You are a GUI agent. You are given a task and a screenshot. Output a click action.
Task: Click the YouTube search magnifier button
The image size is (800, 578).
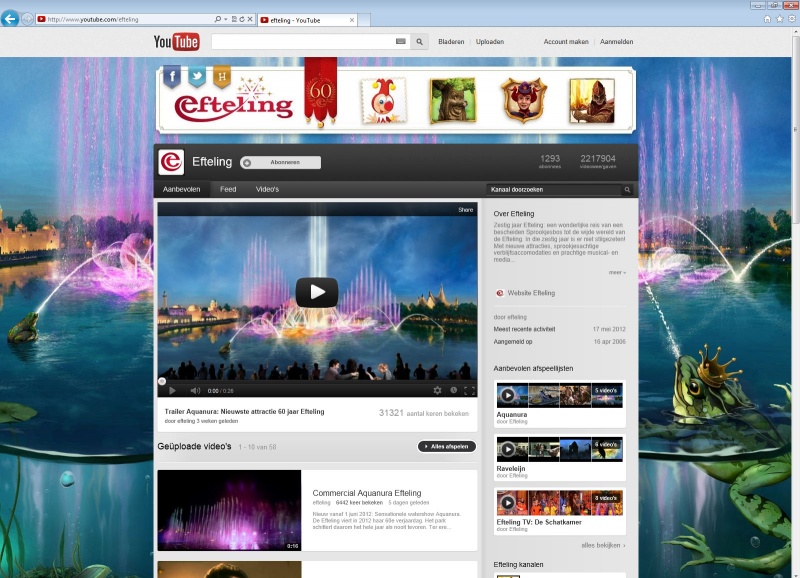click(x=419, y=42)
